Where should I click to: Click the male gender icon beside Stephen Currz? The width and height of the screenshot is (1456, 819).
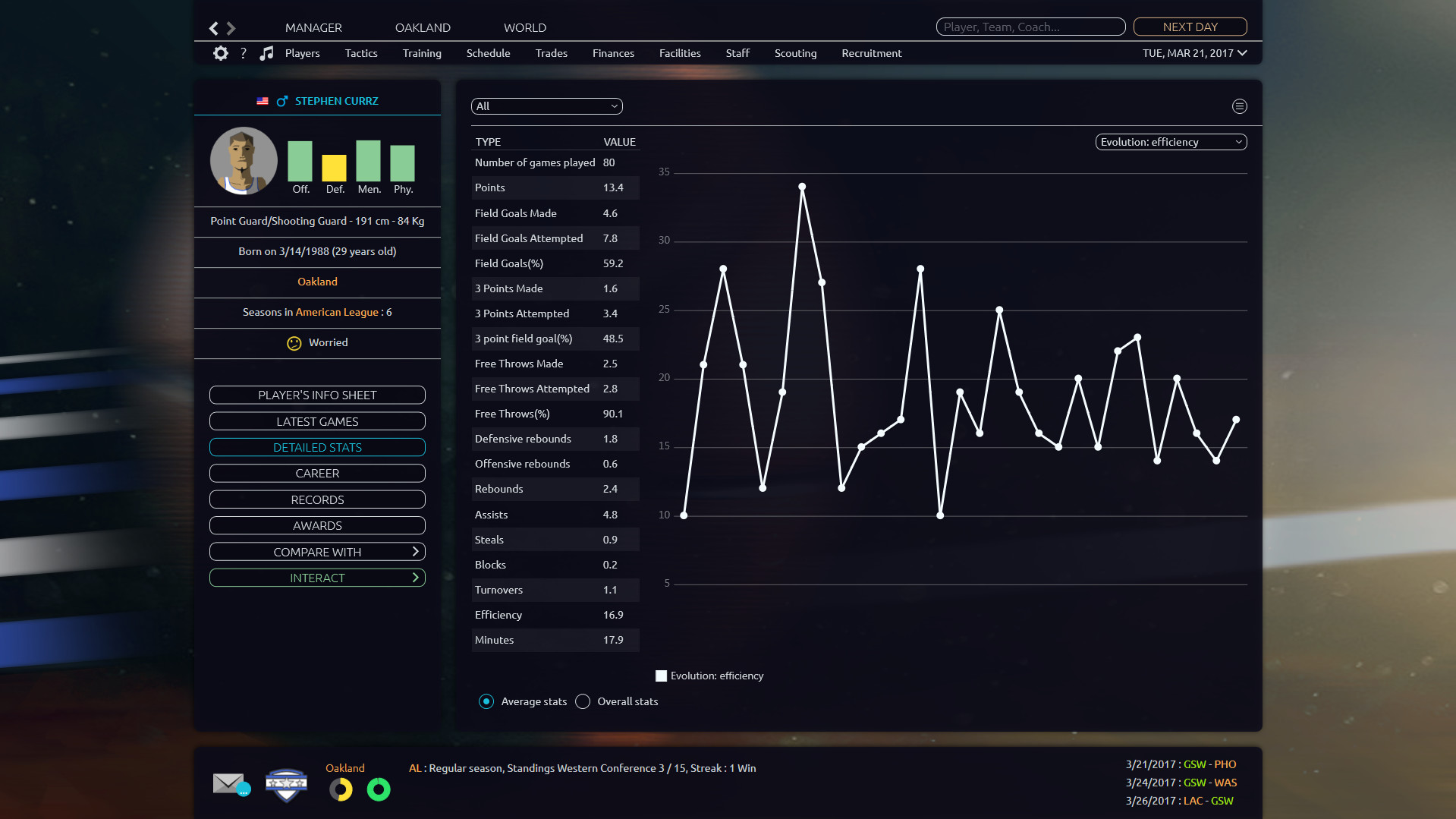(281, 100)
